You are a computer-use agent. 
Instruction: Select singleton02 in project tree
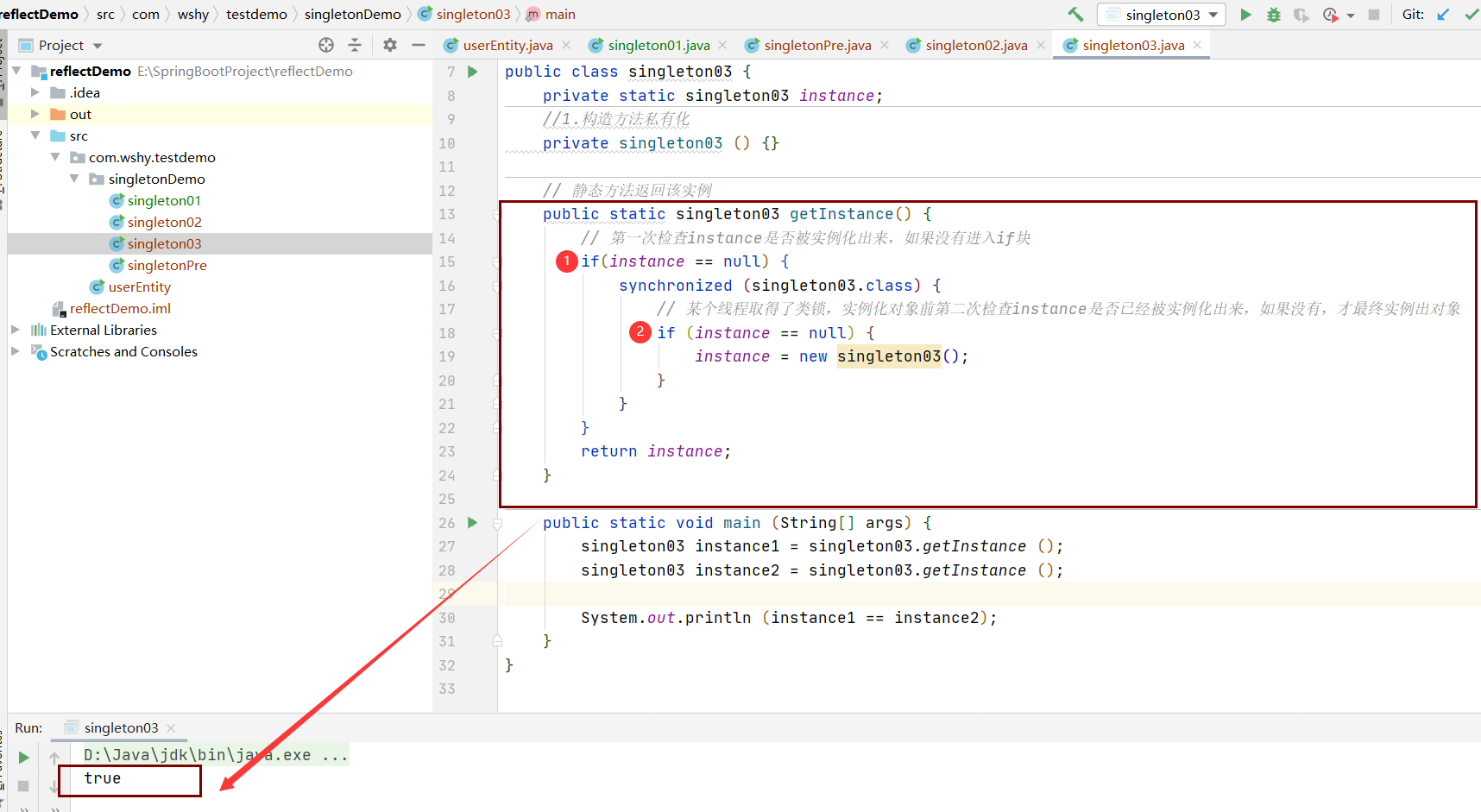point(164,222)
